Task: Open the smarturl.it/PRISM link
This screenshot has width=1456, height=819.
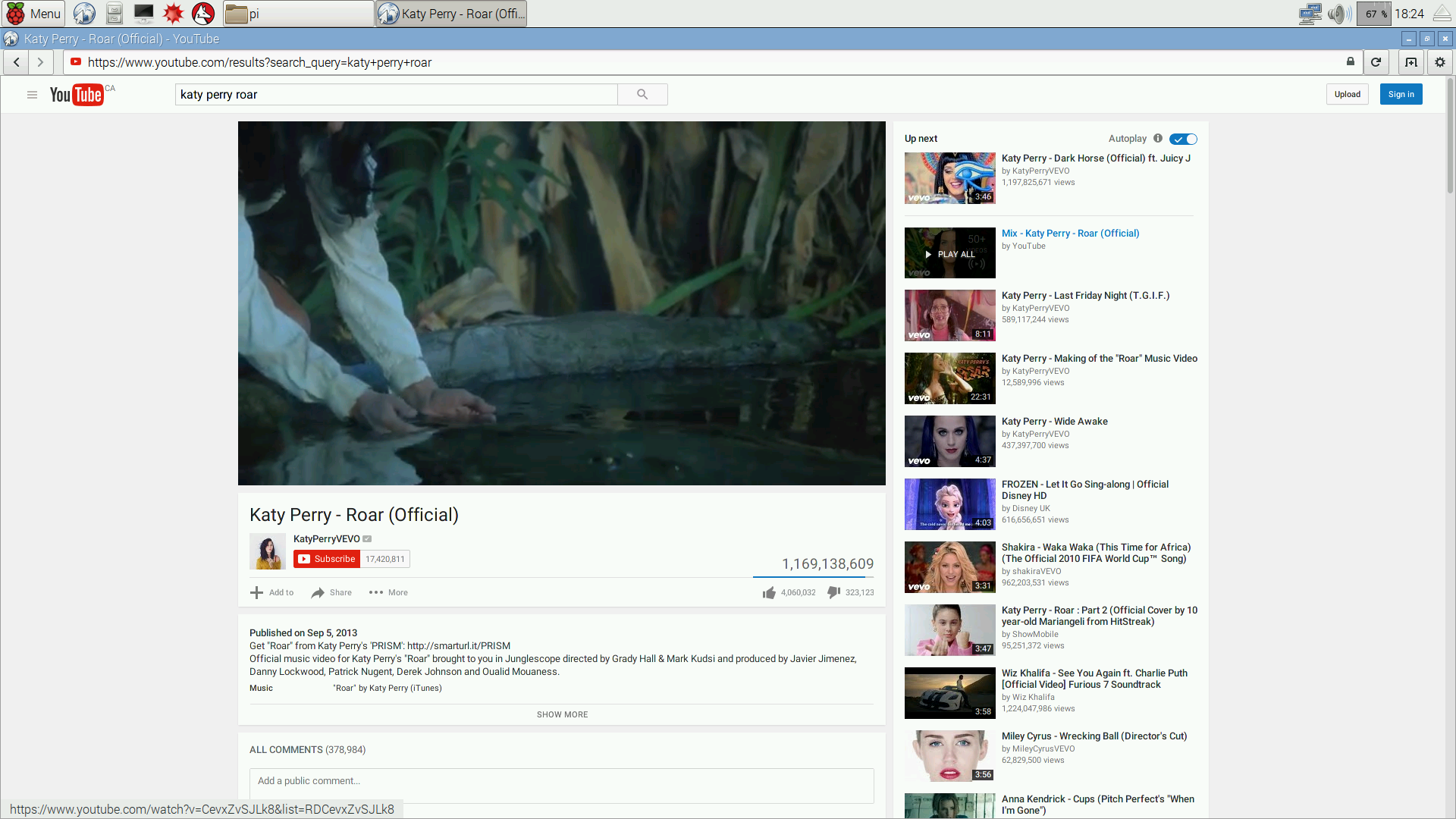Action: point(459,646)
